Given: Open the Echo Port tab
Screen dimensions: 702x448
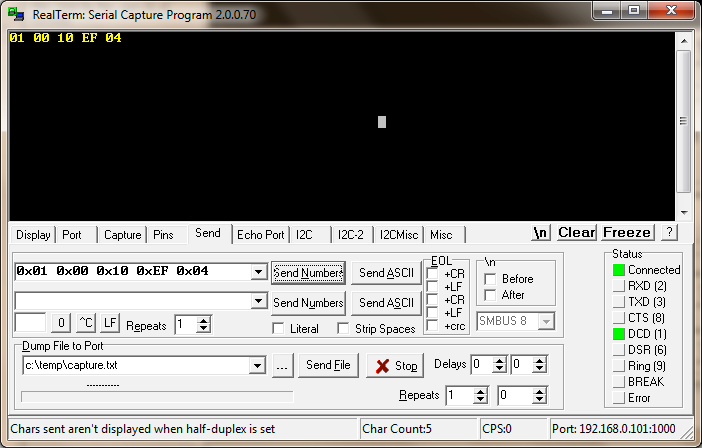Looking at the screenshot, I should (x=261, y=235).
